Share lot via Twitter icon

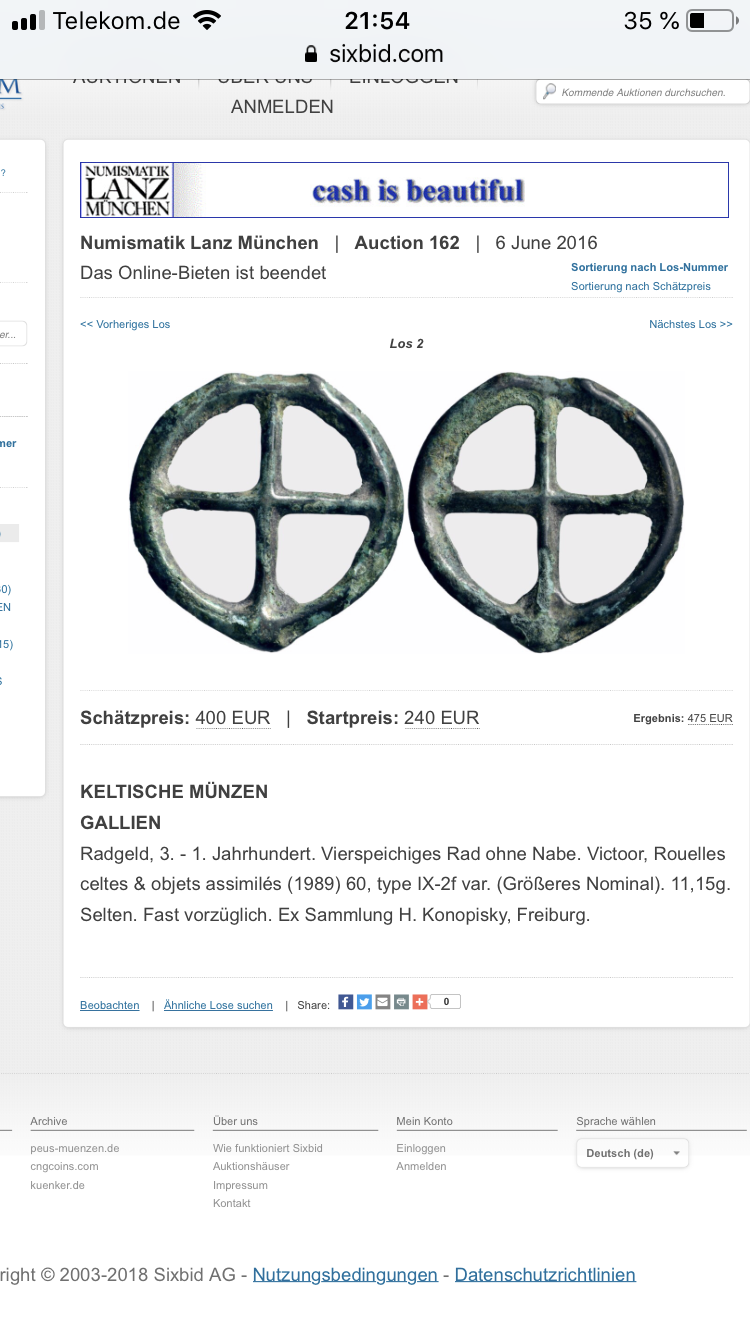click(364, 1001)
